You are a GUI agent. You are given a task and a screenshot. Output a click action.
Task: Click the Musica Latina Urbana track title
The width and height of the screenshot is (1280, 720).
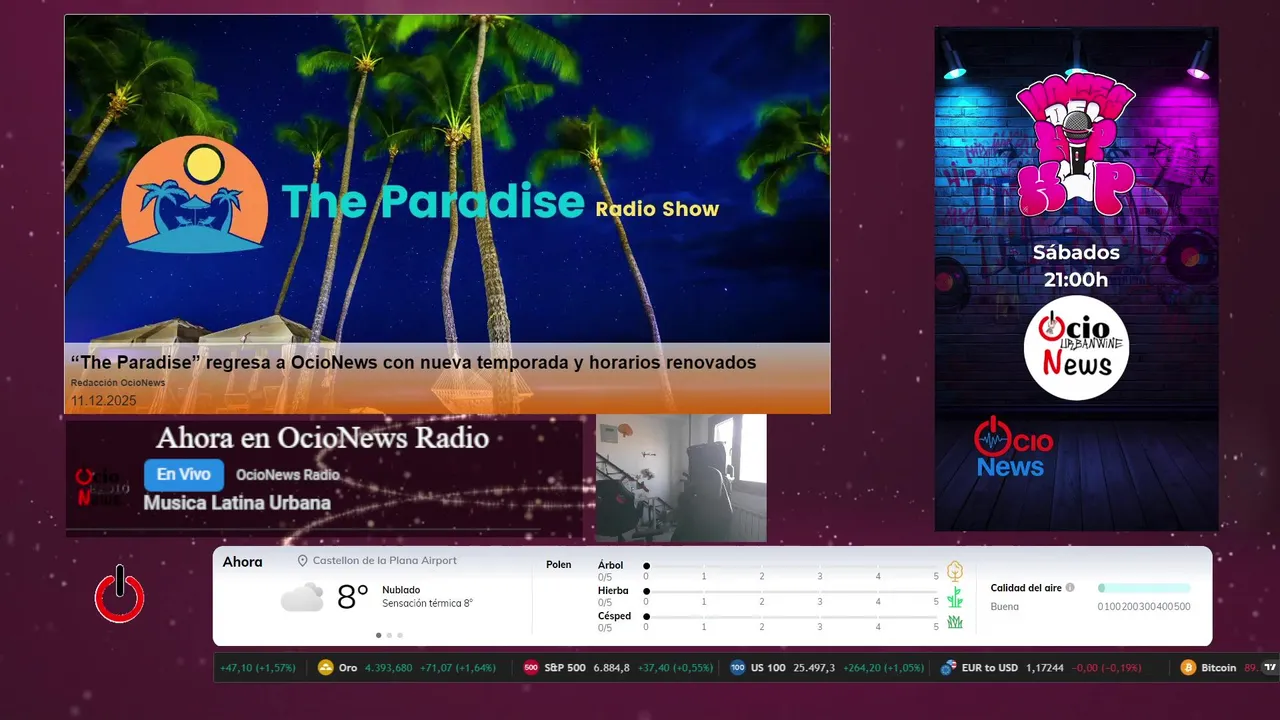pyautogui.click(x=237, y=503)
